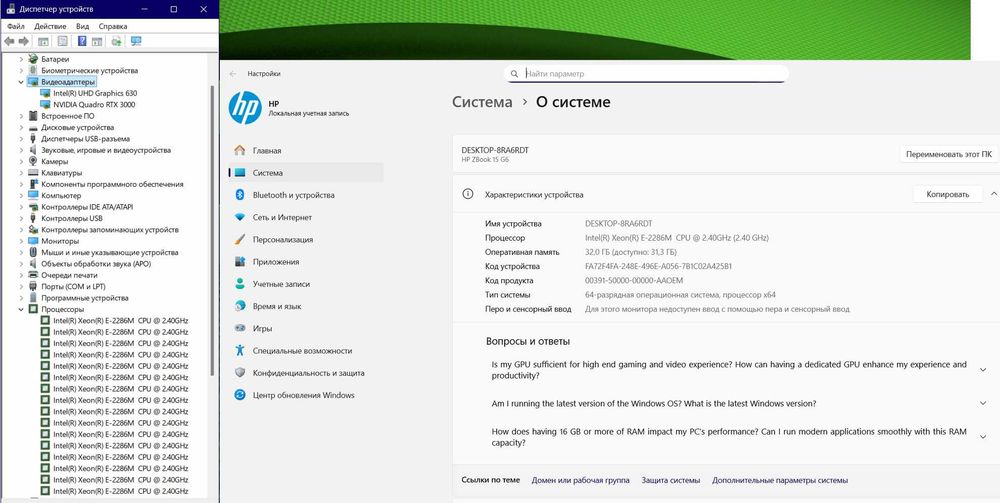Click the Клавиатуры keyboard icon
The width and height of the screenshot is (1000, 503).
pos(33,173)
